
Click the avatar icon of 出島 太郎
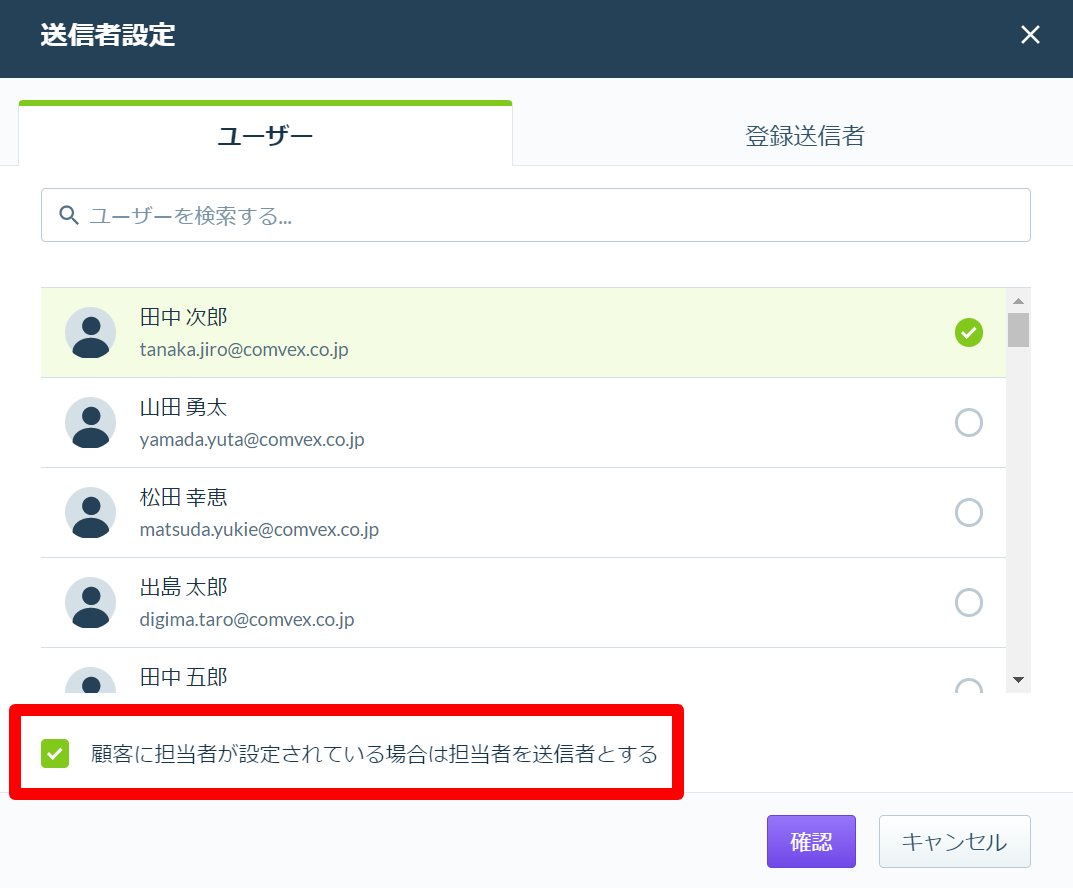(90, 603)
